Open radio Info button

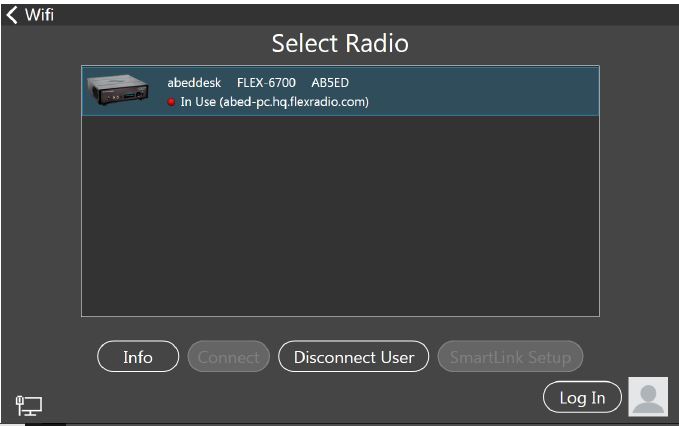click(138, 356)
